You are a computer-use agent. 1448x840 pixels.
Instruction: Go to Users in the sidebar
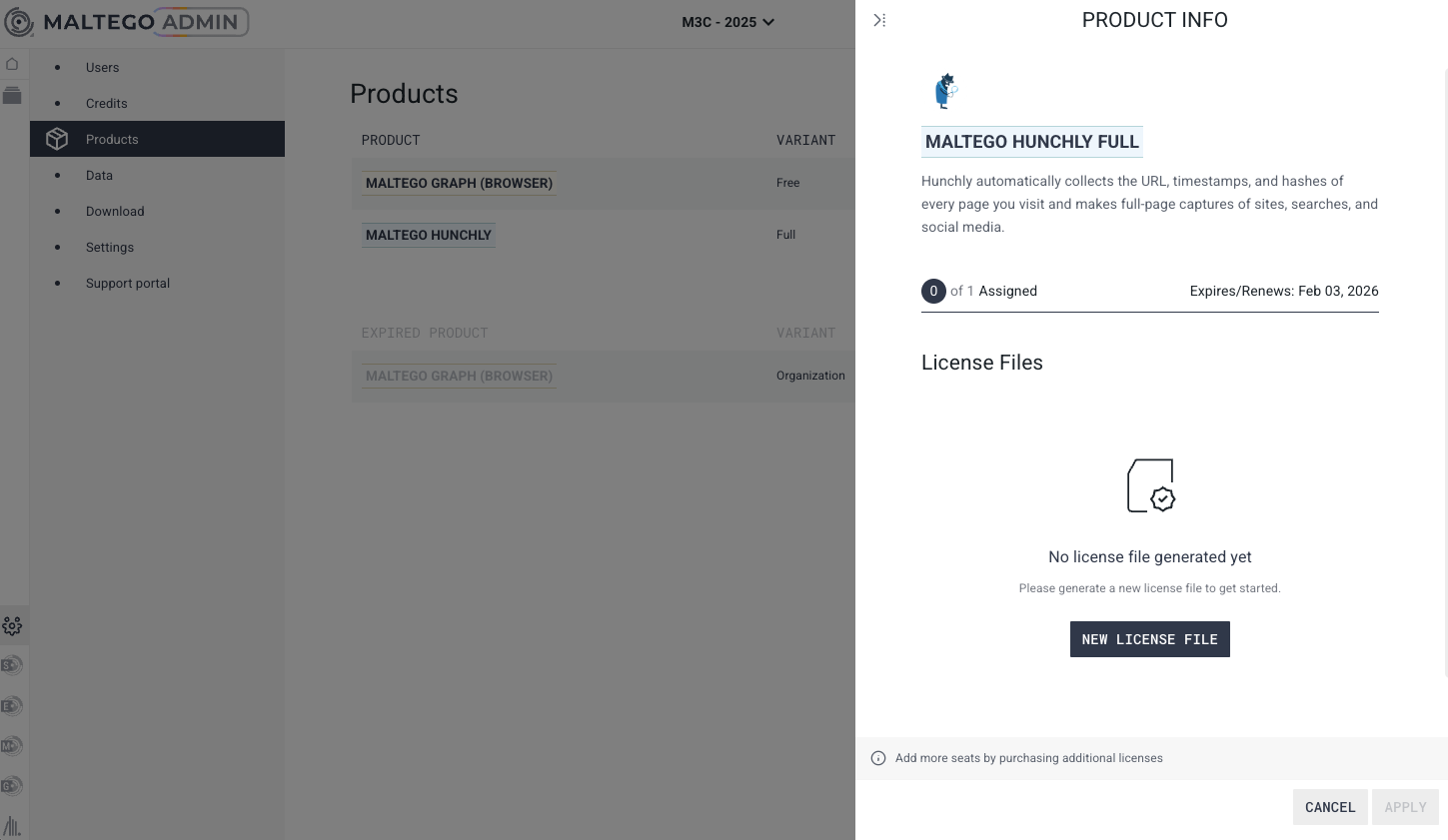click(x=102, y=68)
